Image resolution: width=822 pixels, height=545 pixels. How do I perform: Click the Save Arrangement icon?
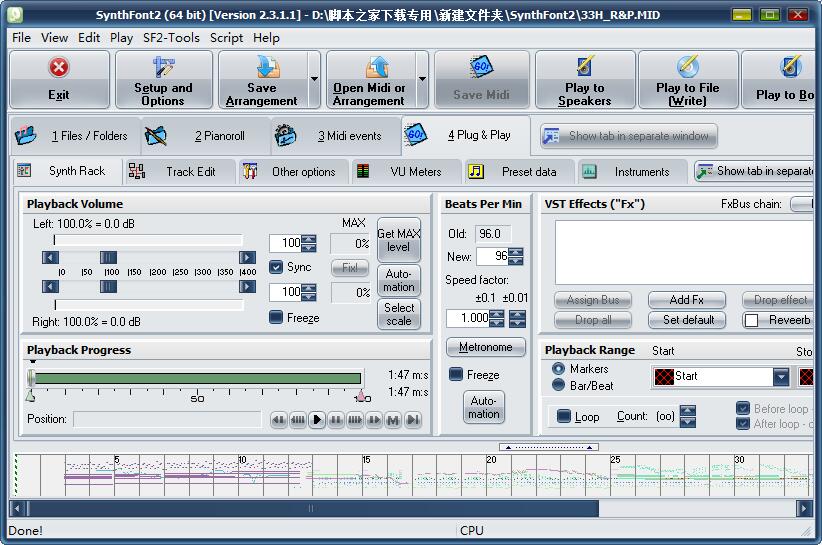268,67
